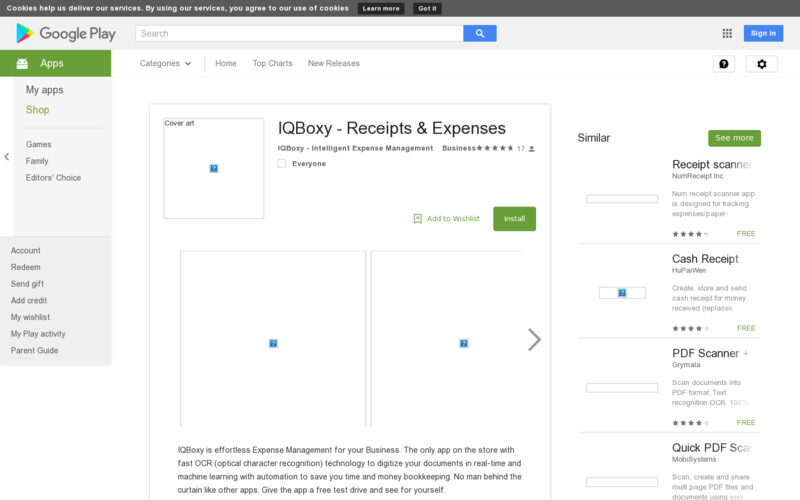Screen dimensions: 800x500
Task: Open the New Releases tab
Action: (x=334, y=63)
